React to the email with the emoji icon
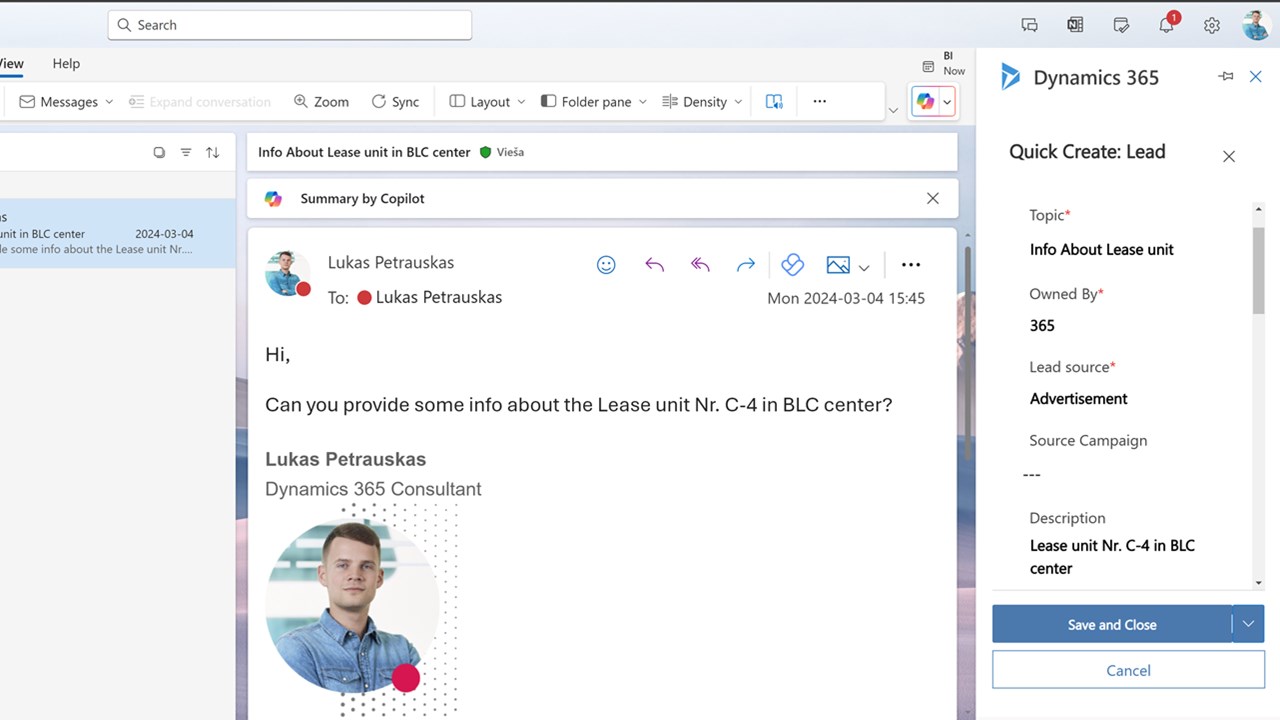Viewport: 1280px width, 720px height. (x=606, y=265)
